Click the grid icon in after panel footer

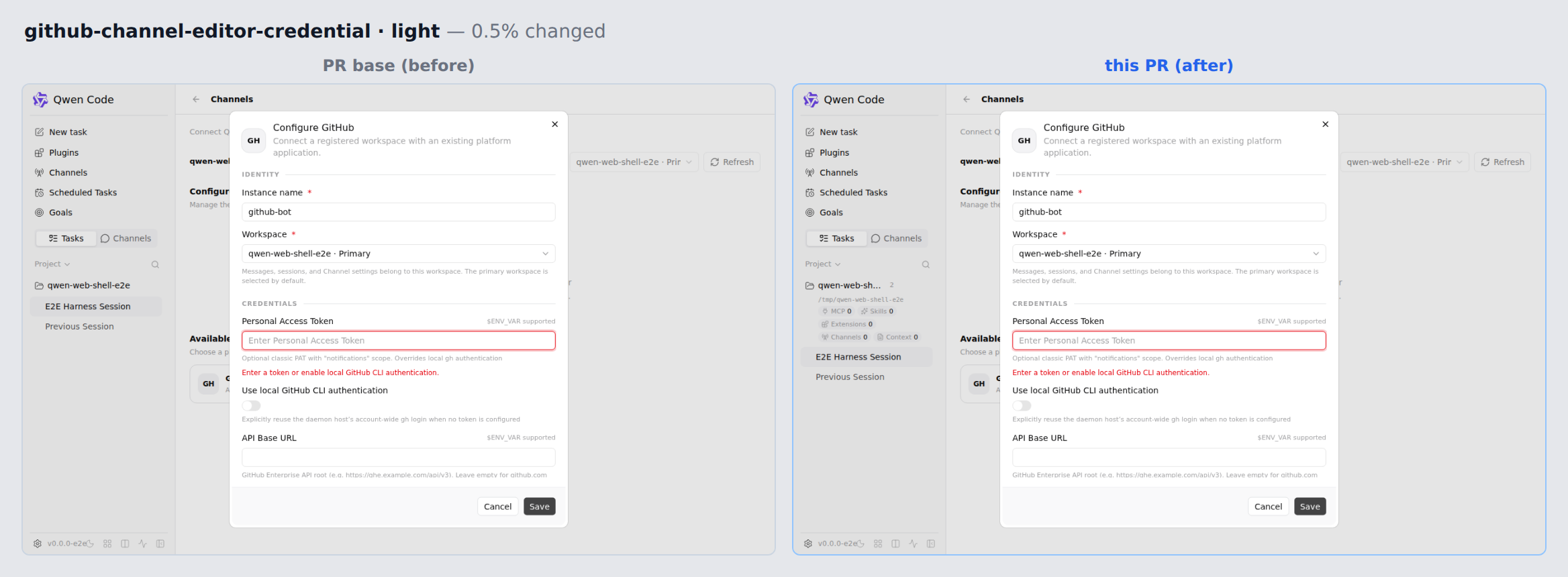[878, 543]
